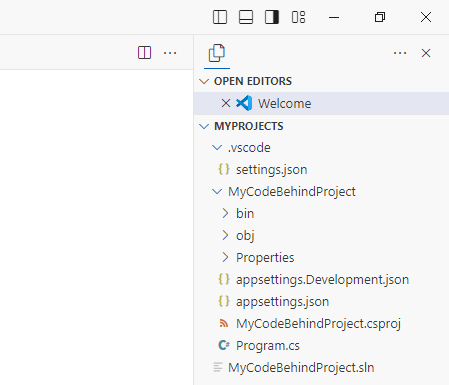This screenshot has width=449, height=385.
Task: Split the editor to the right
Action: pos(144,53)
